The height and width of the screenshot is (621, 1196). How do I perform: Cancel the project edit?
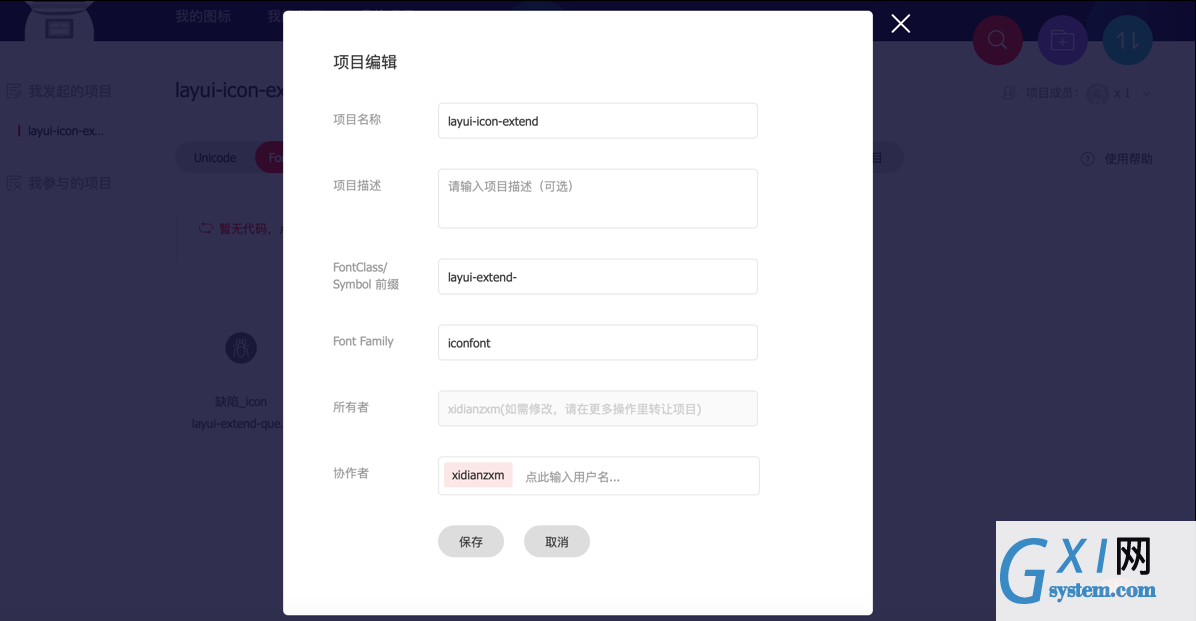click(557, 542)
